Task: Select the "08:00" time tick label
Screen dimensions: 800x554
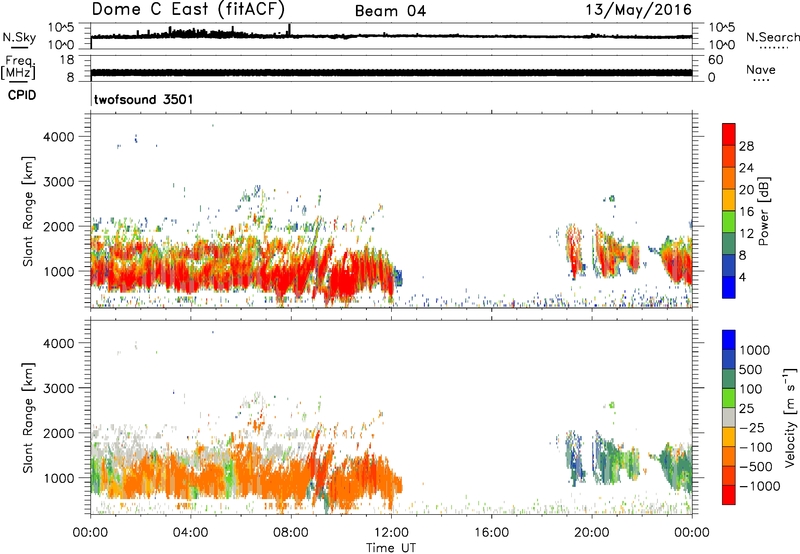Action: [x=291, y=533]
